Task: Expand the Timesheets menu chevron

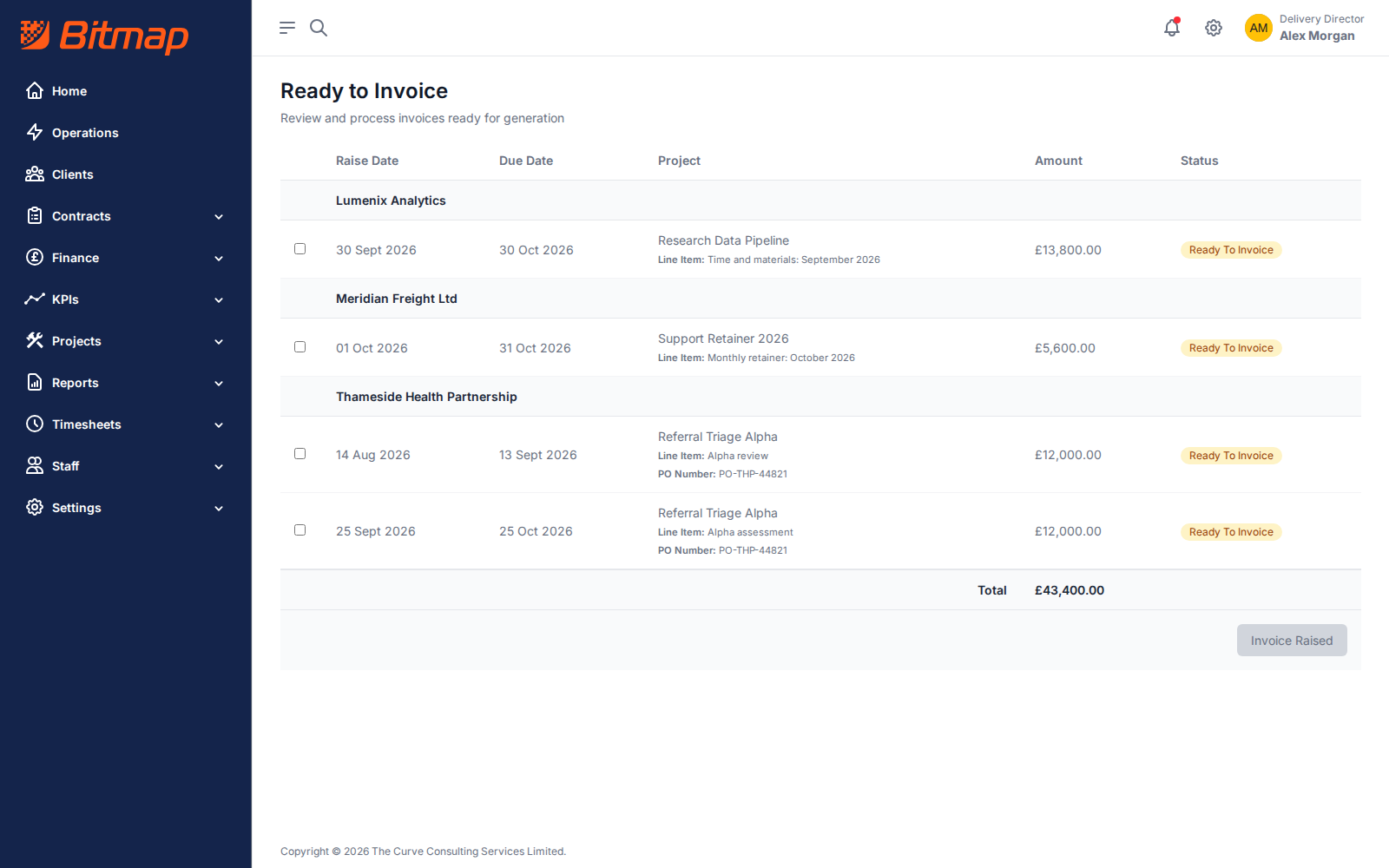Action: pos(219,425)
